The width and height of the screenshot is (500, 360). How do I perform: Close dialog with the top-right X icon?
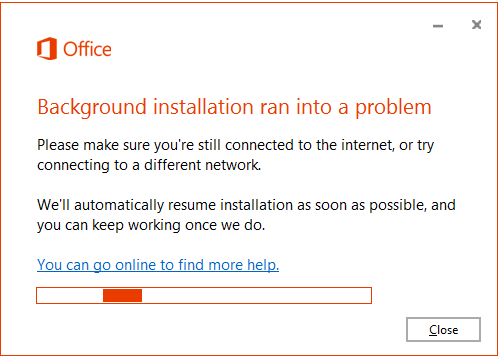476,24
